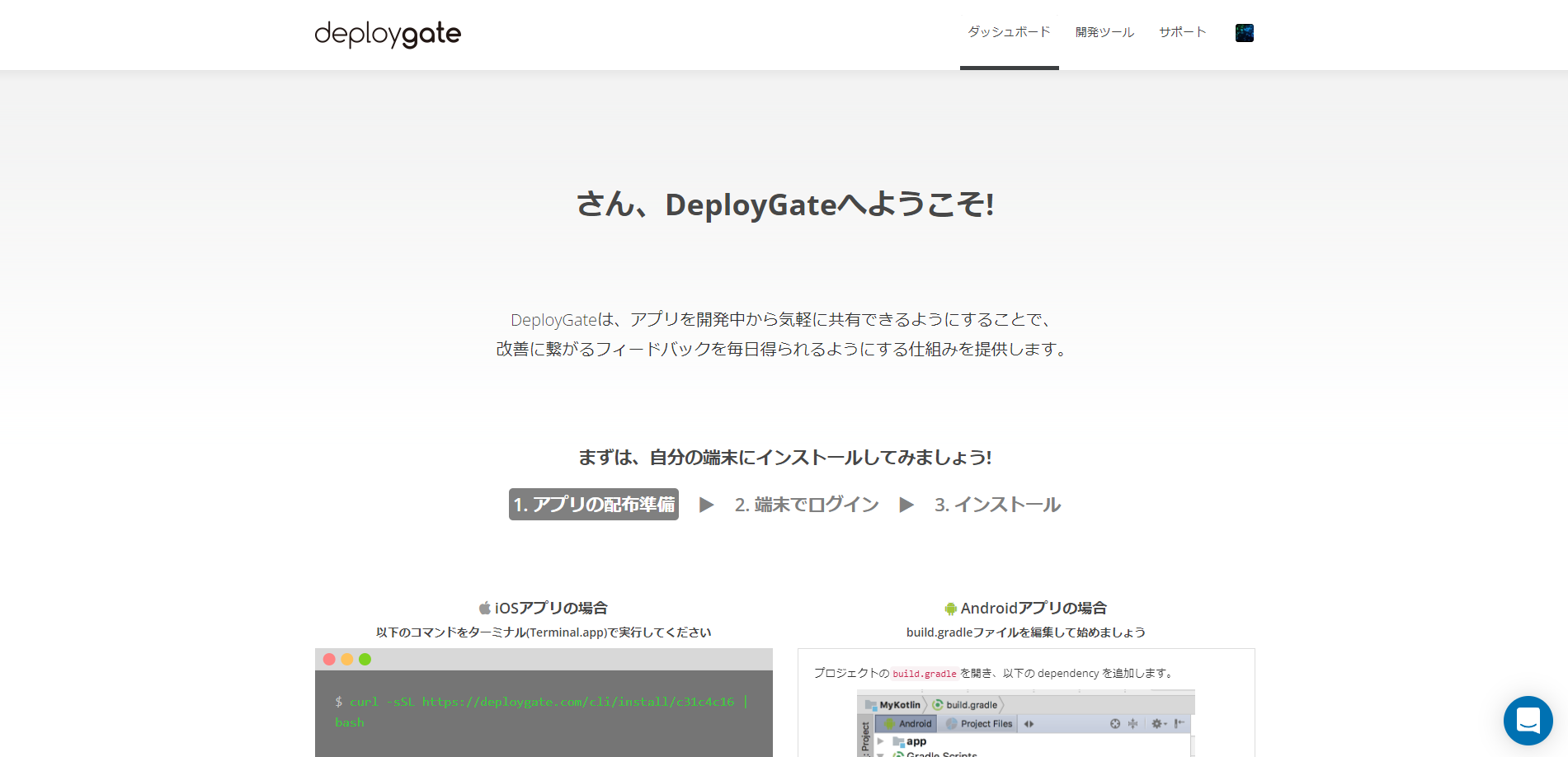Click the Apple icon beside iOSアプリの場合
The image size is (1568, 757).
(x=485, y=608)
